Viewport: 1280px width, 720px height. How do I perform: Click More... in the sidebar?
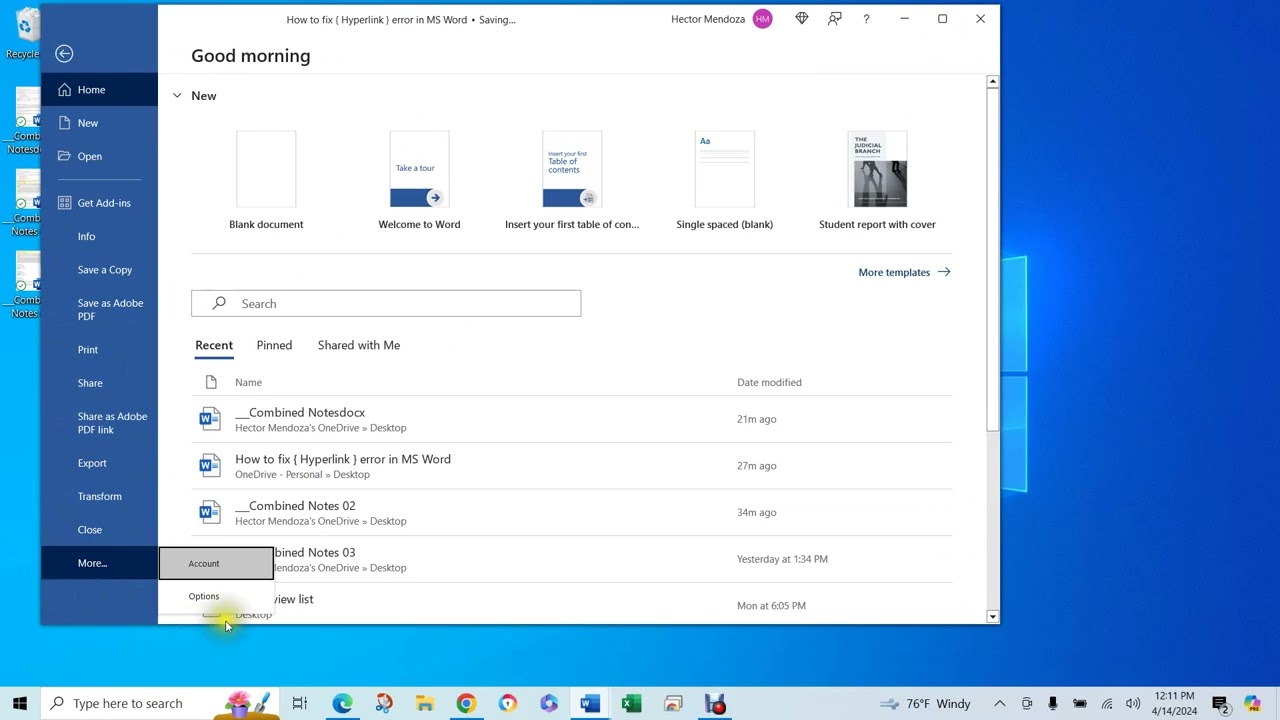(x=99, y=563)
